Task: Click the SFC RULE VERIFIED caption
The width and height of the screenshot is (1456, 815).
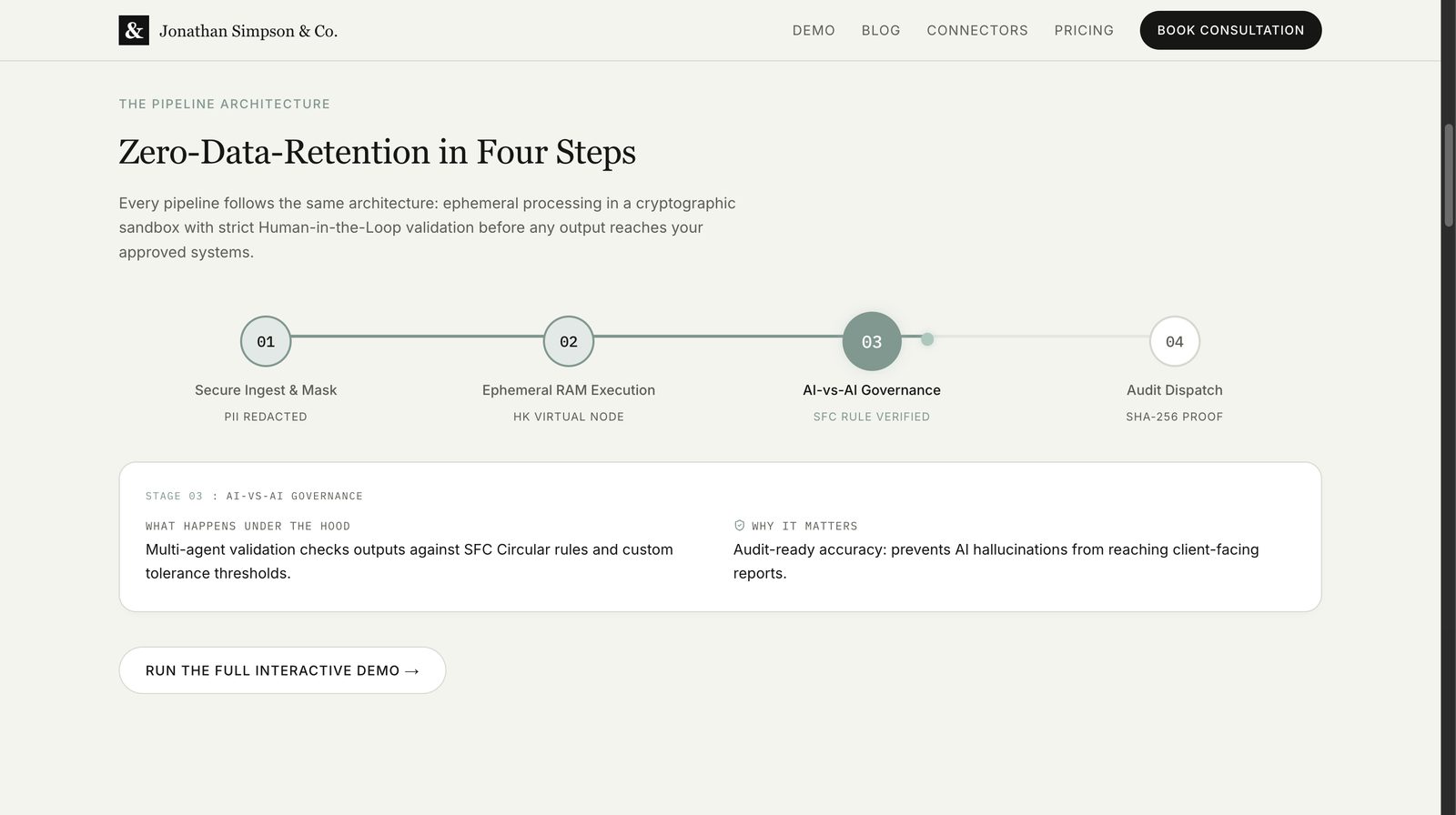Action: [x=872, y=417]
